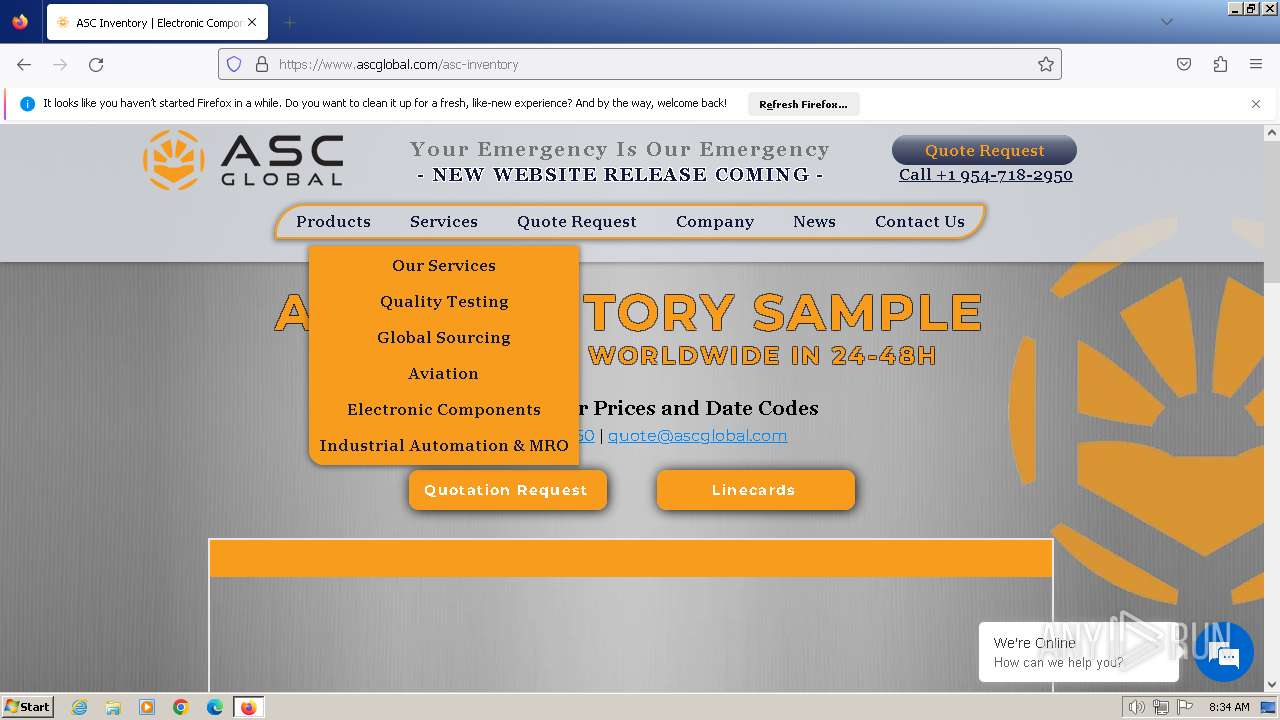Click the system clock 8:34 AM
Screen dimensions: 1280x720
(x=1229, y=707)
